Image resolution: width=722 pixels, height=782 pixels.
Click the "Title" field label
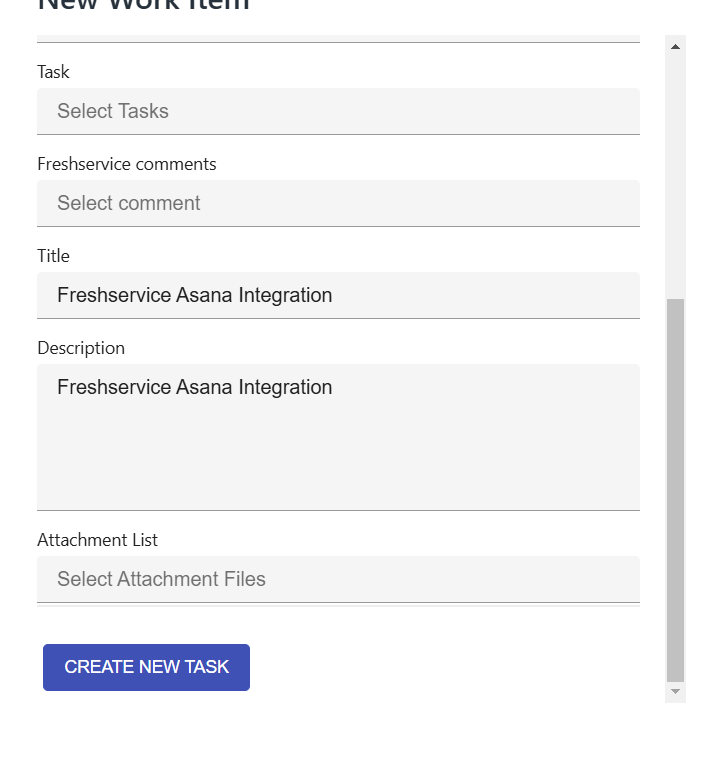point(53,256)
